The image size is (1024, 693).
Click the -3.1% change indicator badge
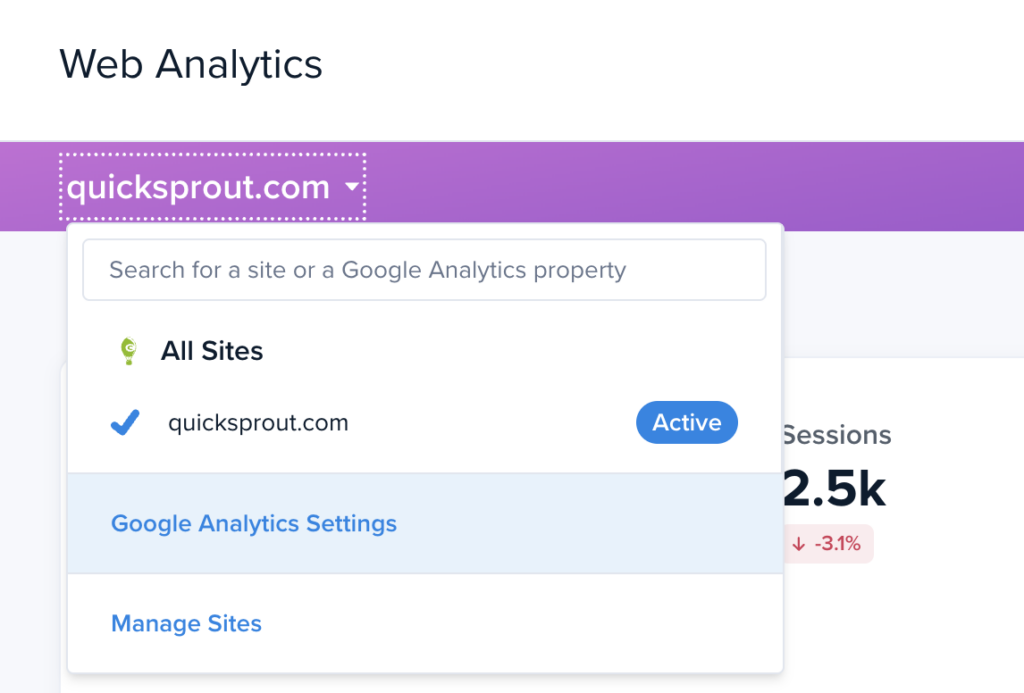(x=827, y=544)
